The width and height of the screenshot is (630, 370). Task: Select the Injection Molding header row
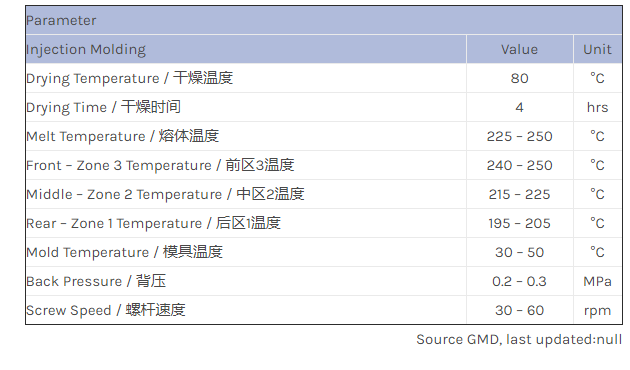click(x=324, y=49)
